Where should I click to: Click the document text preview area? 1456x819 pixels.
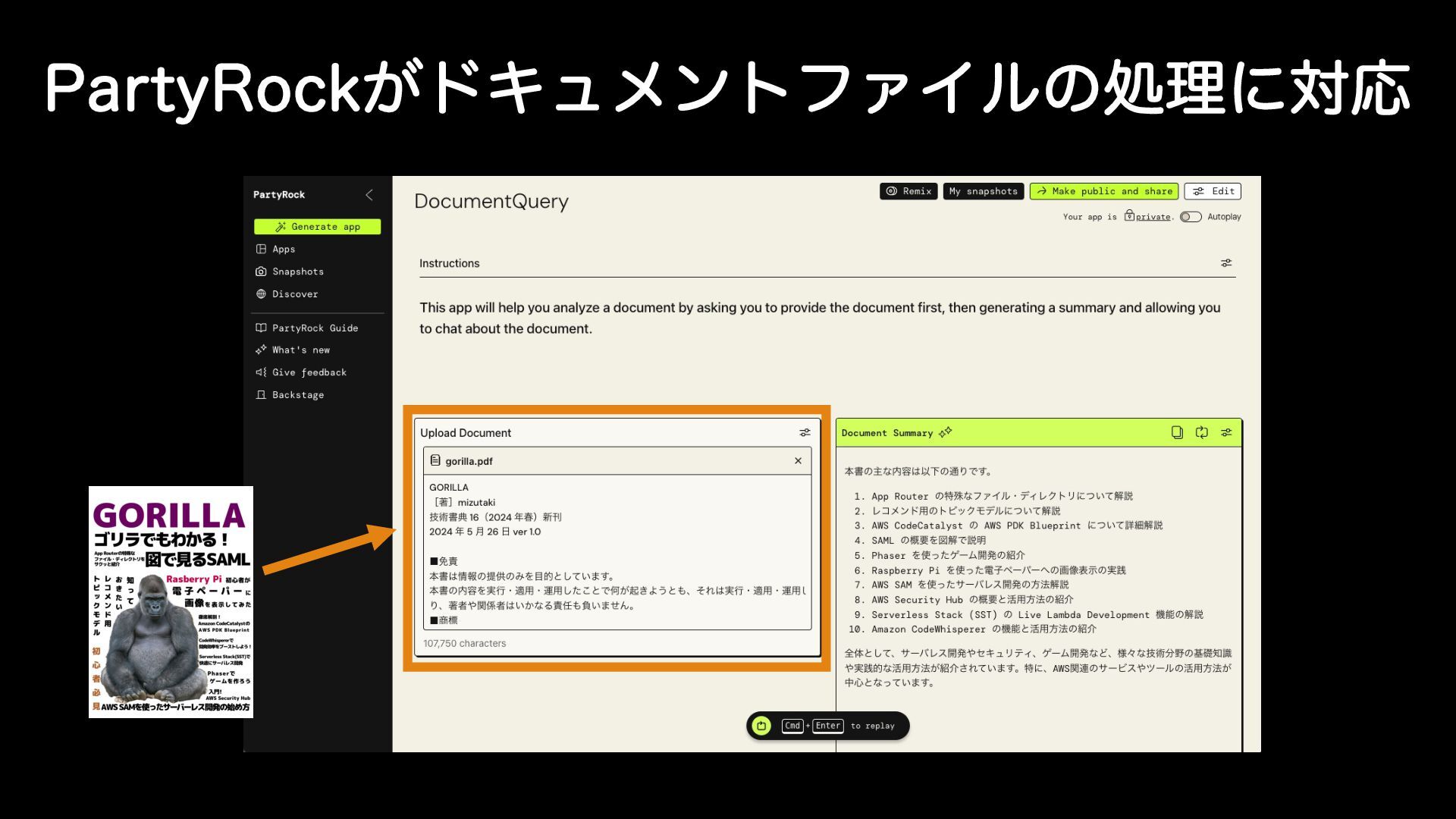617,553
